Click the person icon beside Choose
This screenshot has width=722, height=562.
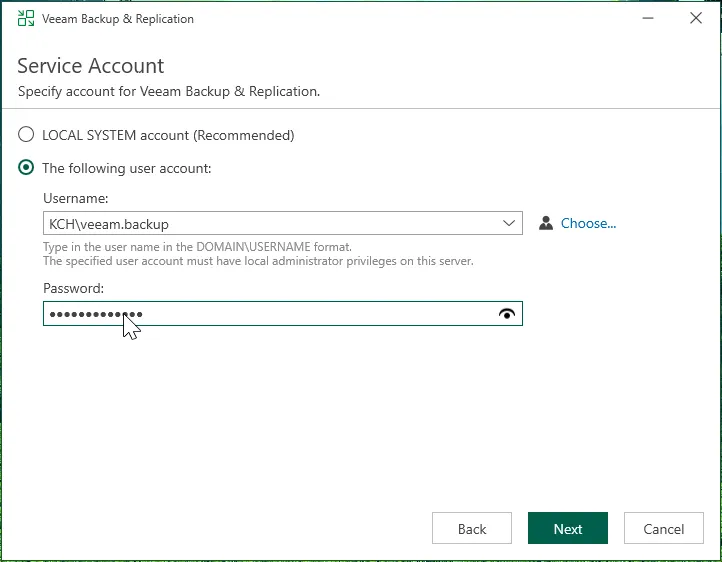click(x=546, y=223)
